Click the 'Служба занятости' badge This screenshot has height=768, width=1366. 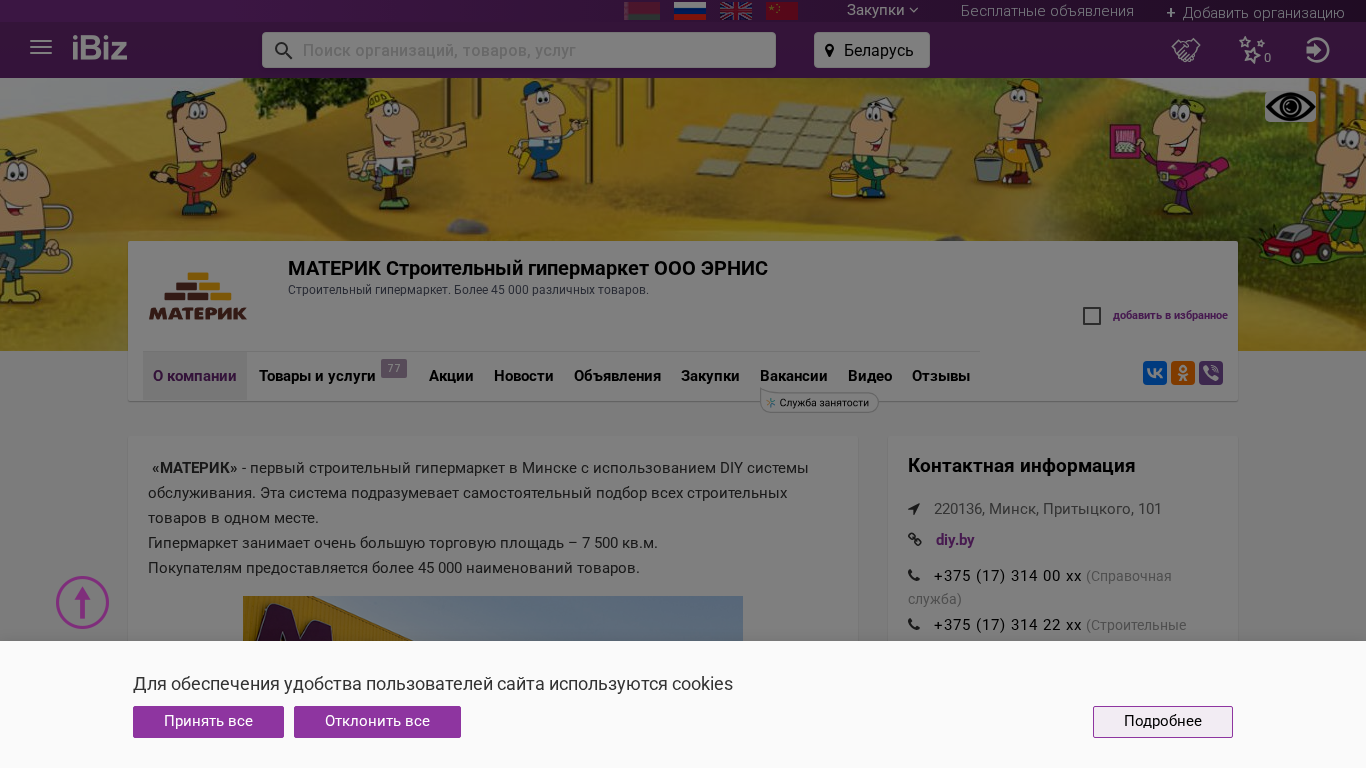(x=820, y=402)
